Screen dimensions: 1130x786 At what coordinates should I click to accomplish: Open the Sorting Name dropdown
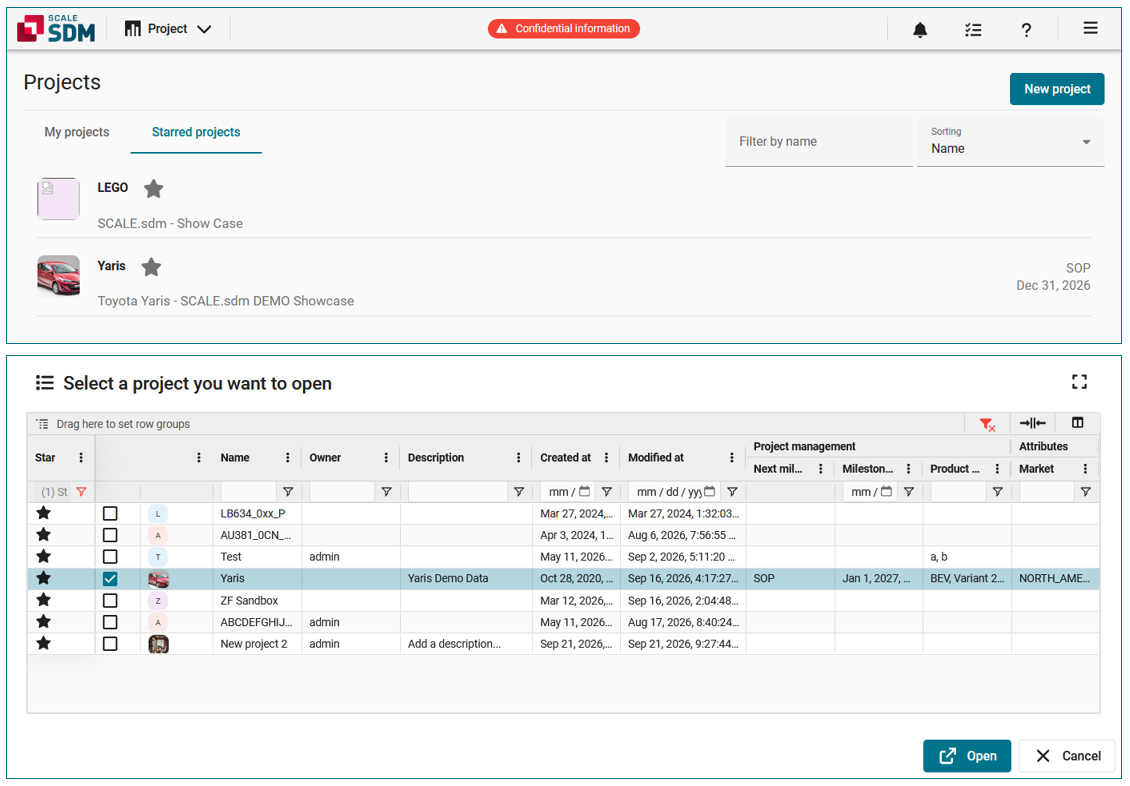point(1010,142)
